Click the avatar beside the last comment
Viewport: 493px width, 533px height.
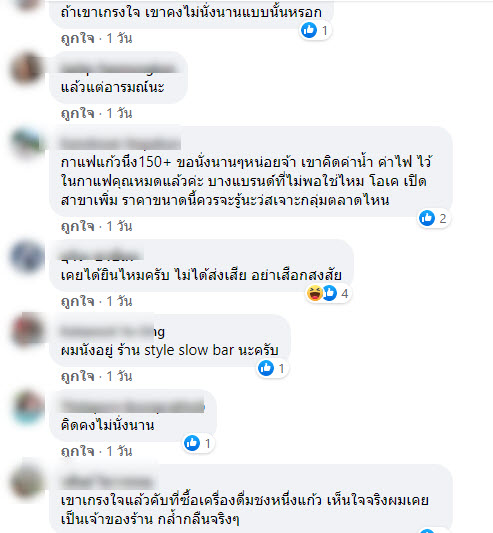click(x=27, y=481)
